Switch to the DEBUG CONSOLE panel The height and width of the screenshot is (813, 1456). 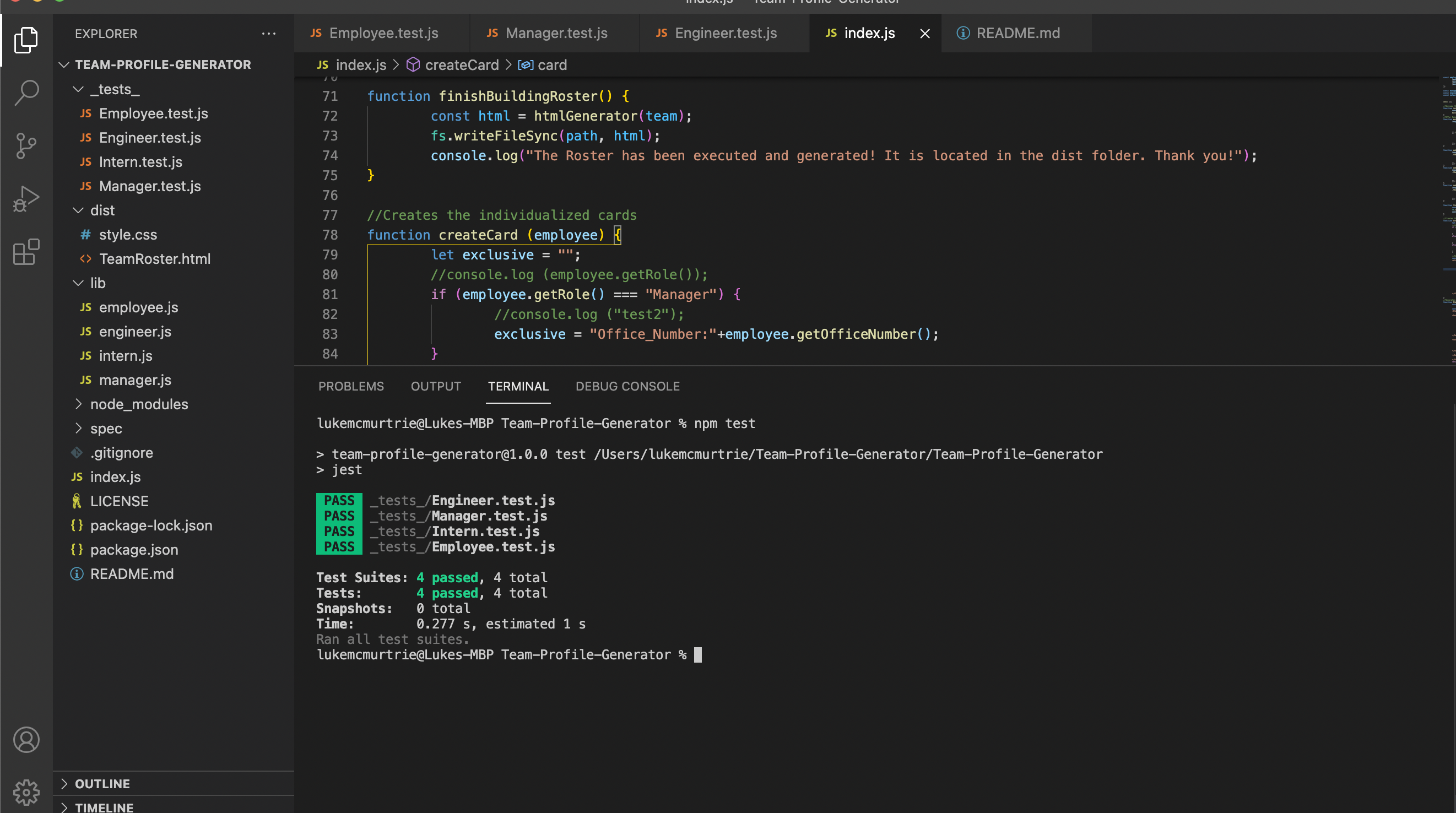[627, 386]
